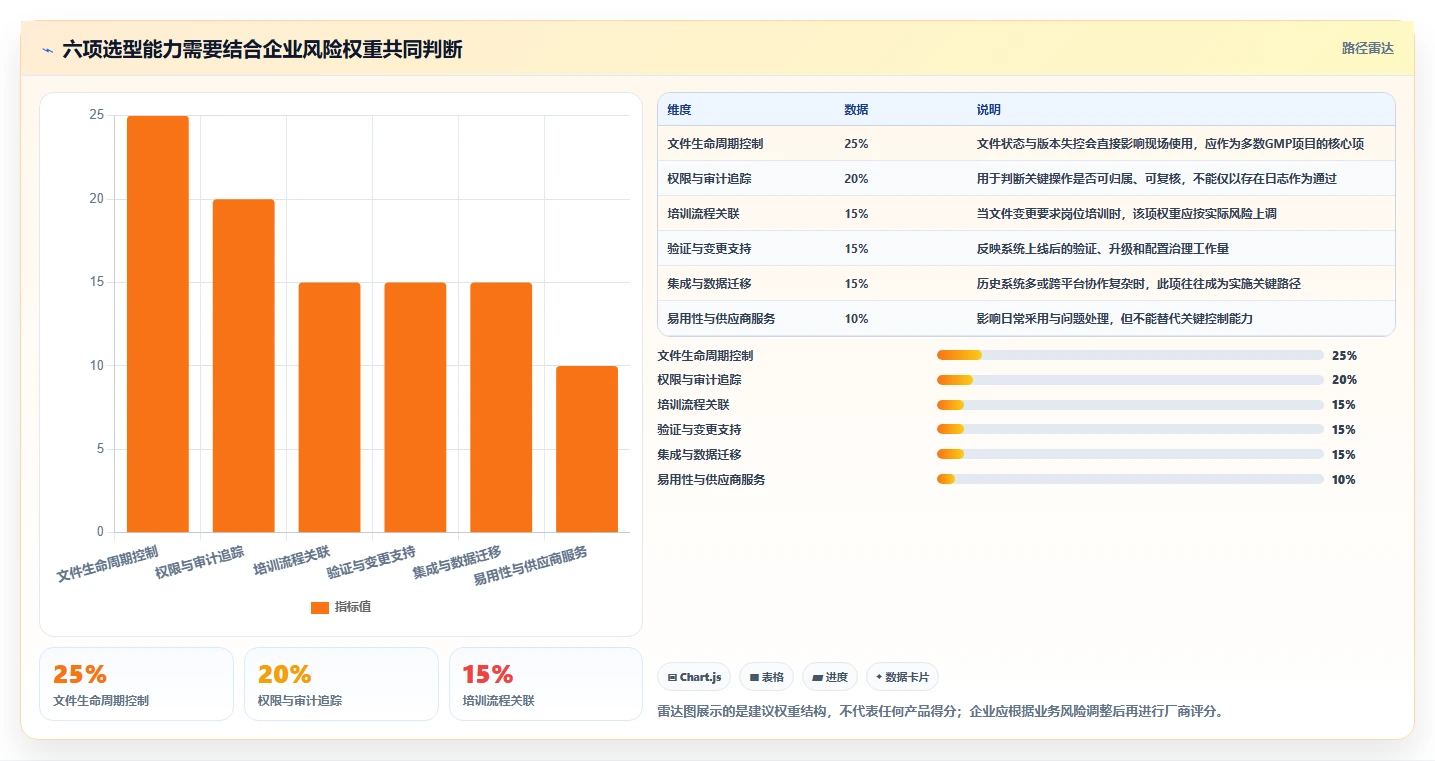Screen dimensions: 1435x761
Task: Click description starting 文件状态与版本失控
Action: tap(1170, 144)
